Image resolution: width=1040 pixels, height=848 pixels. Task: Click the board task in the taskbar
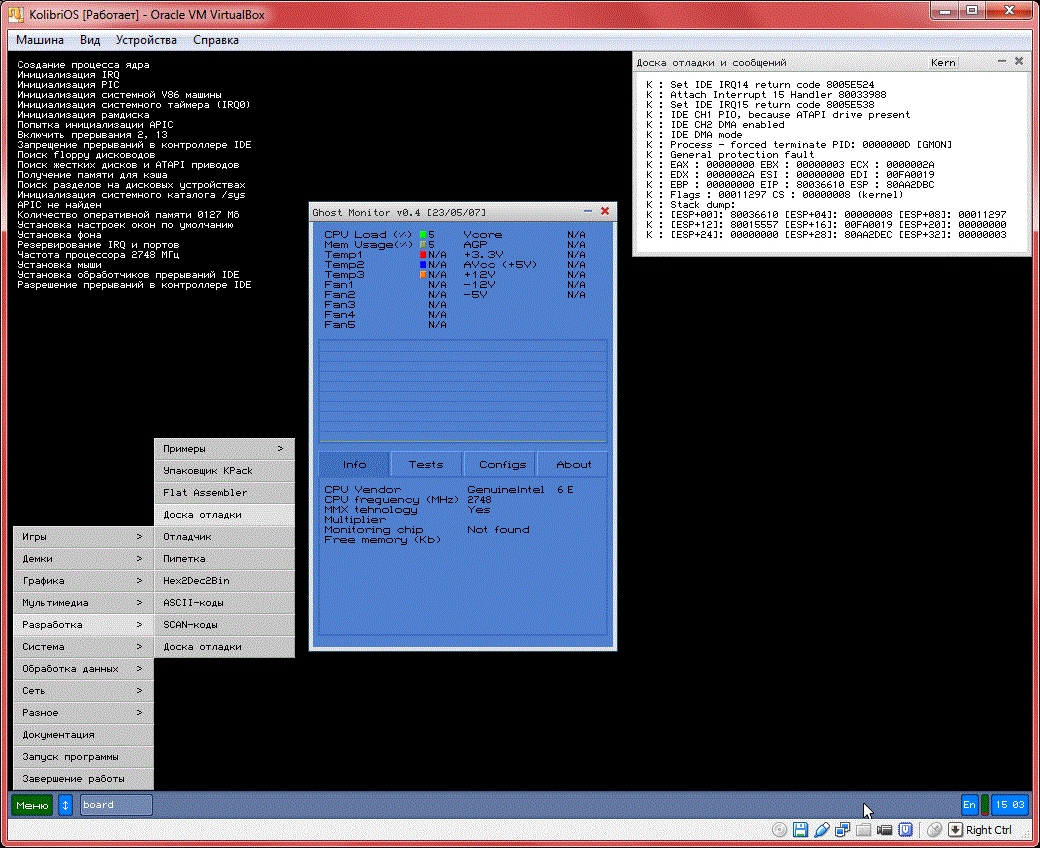[116, 805]
